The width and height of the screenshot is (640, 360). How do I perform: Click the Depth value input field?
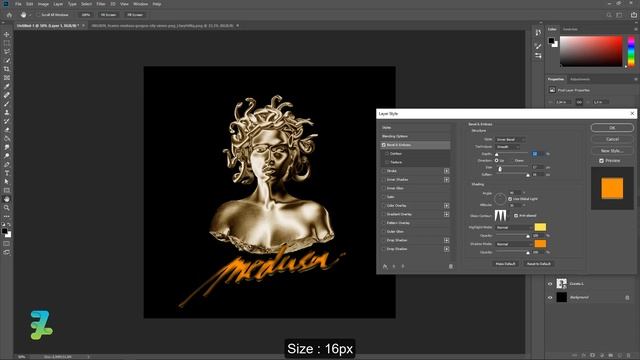[x=537, y=153]
